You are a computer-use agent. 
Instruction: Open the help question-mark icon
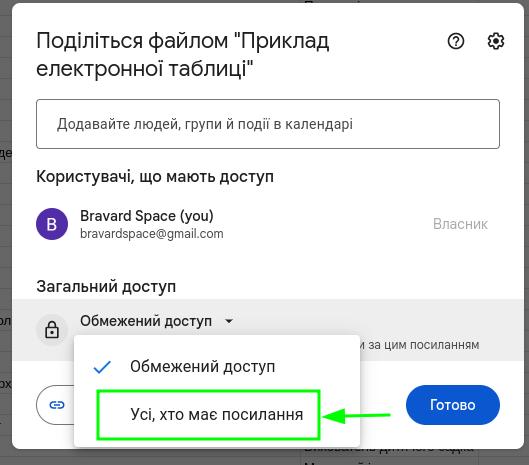tap(455, 41)
